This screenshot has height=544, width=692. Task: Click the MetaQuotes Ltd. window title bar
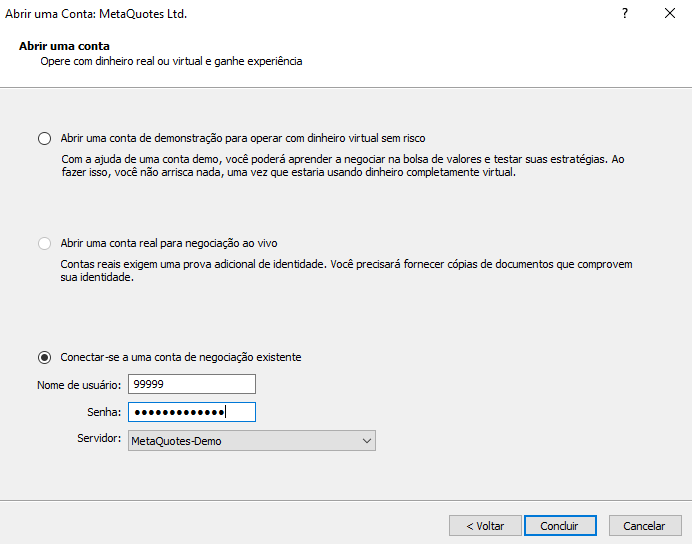click(96, 14)
